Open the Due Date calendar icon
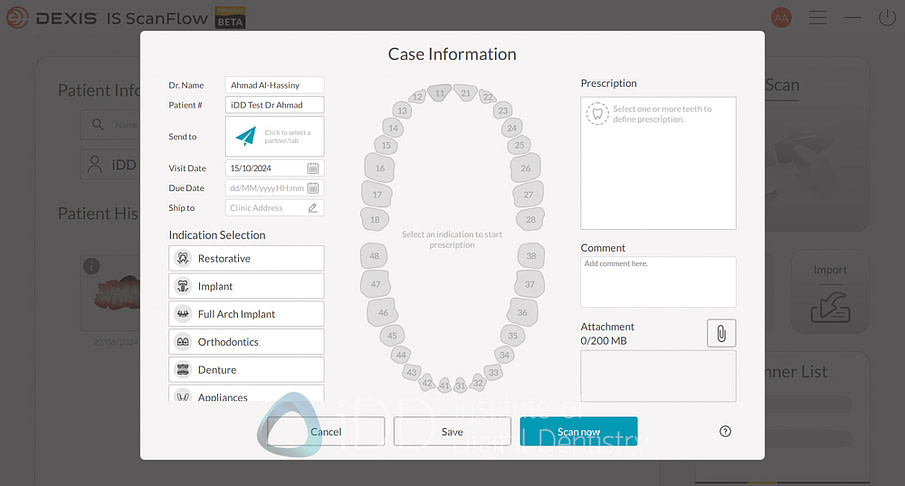 (x=313, y=188)
